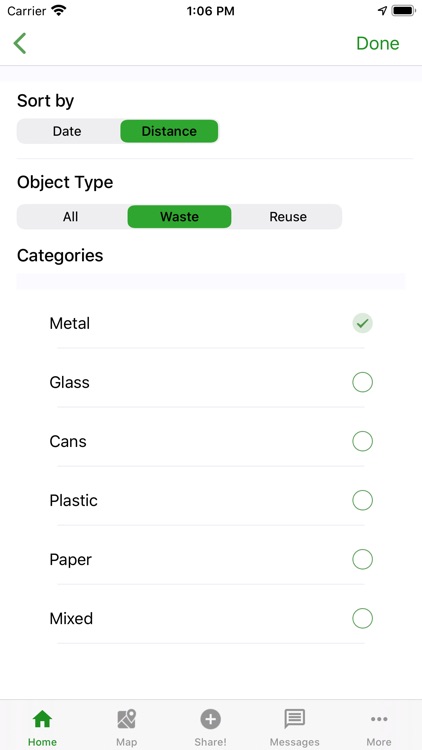Go back using the green chevron arrow
This screenshot has height=750, width=422.
click(x=20, y=44)
